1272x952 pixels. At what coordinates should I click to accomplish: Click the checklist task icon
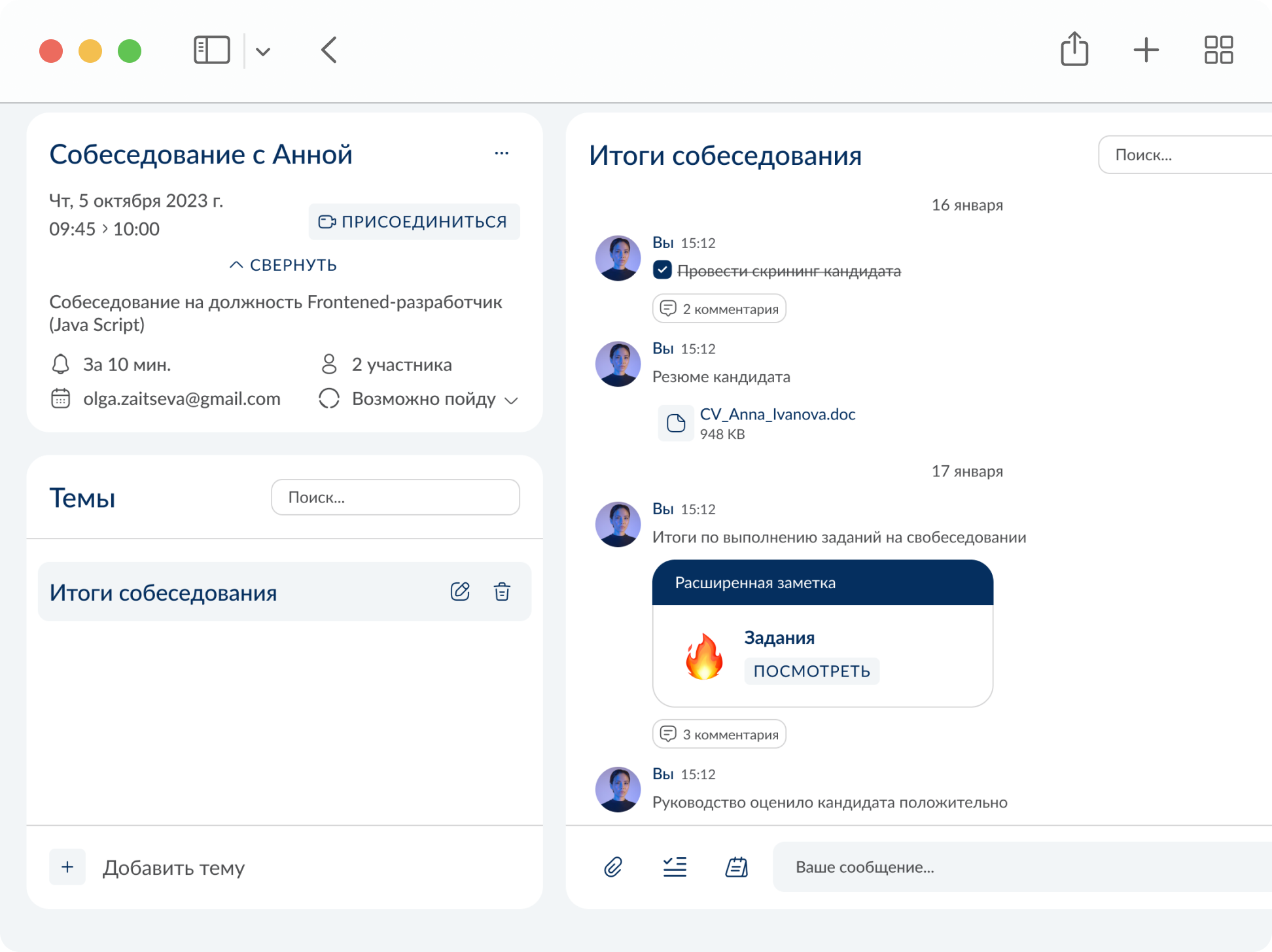(x=675, y=868)
